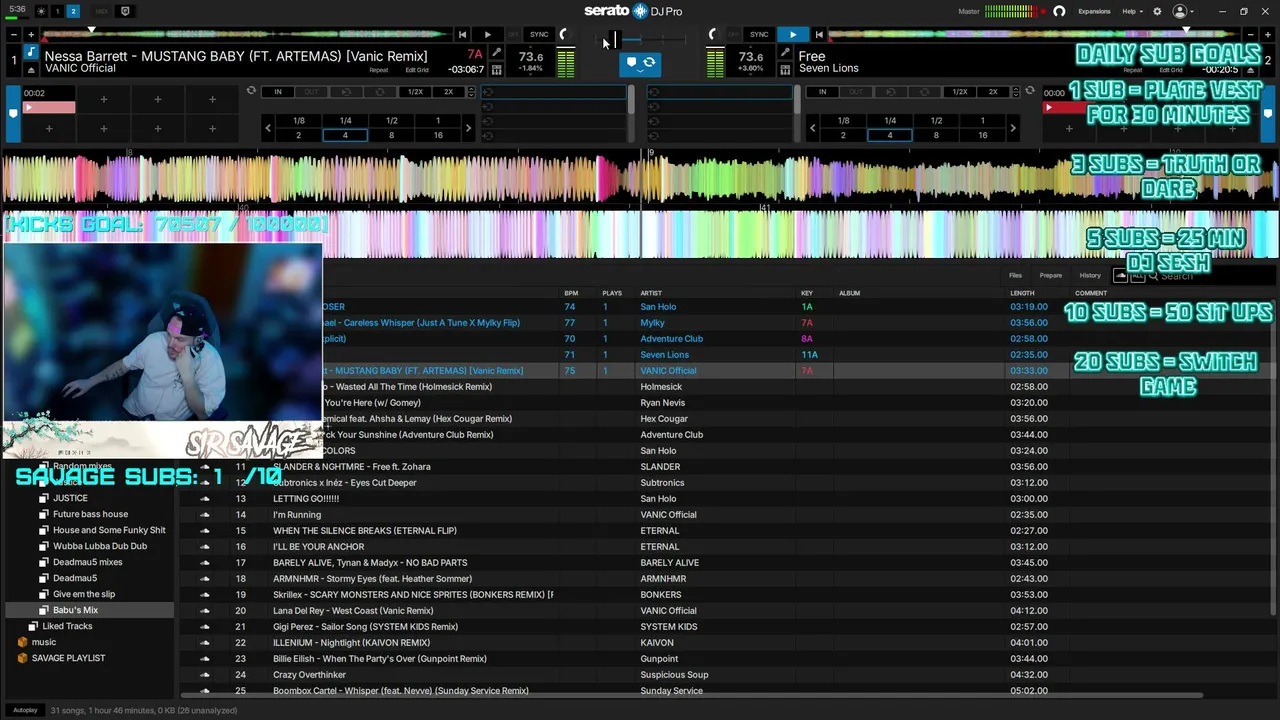Show previous loop sizes on left deck
The height and width of the screenshot is (720, 1280).
point(267,128)
